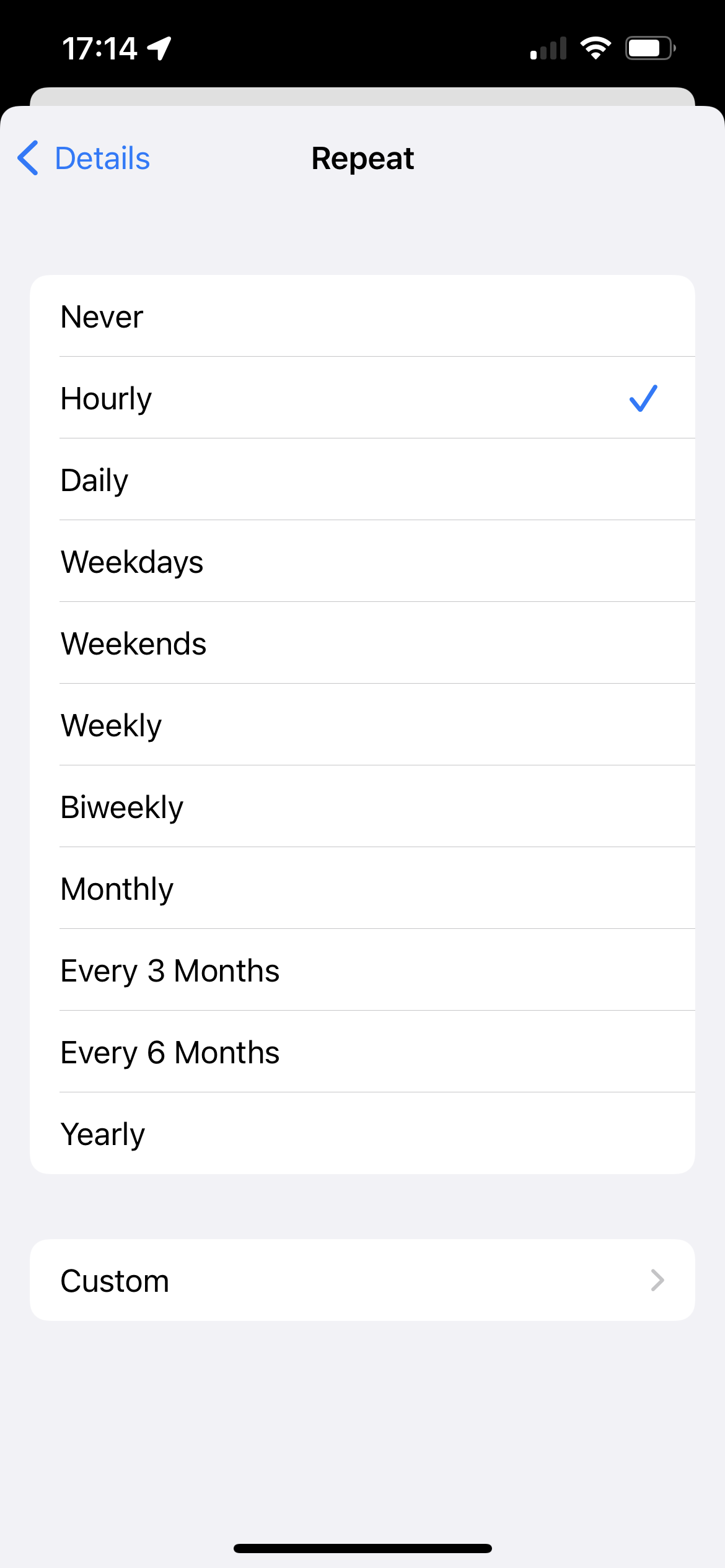Screen dimensions: 725x1568
Task: Tap the cellular signal bars icon
Action: pos(548,49)
